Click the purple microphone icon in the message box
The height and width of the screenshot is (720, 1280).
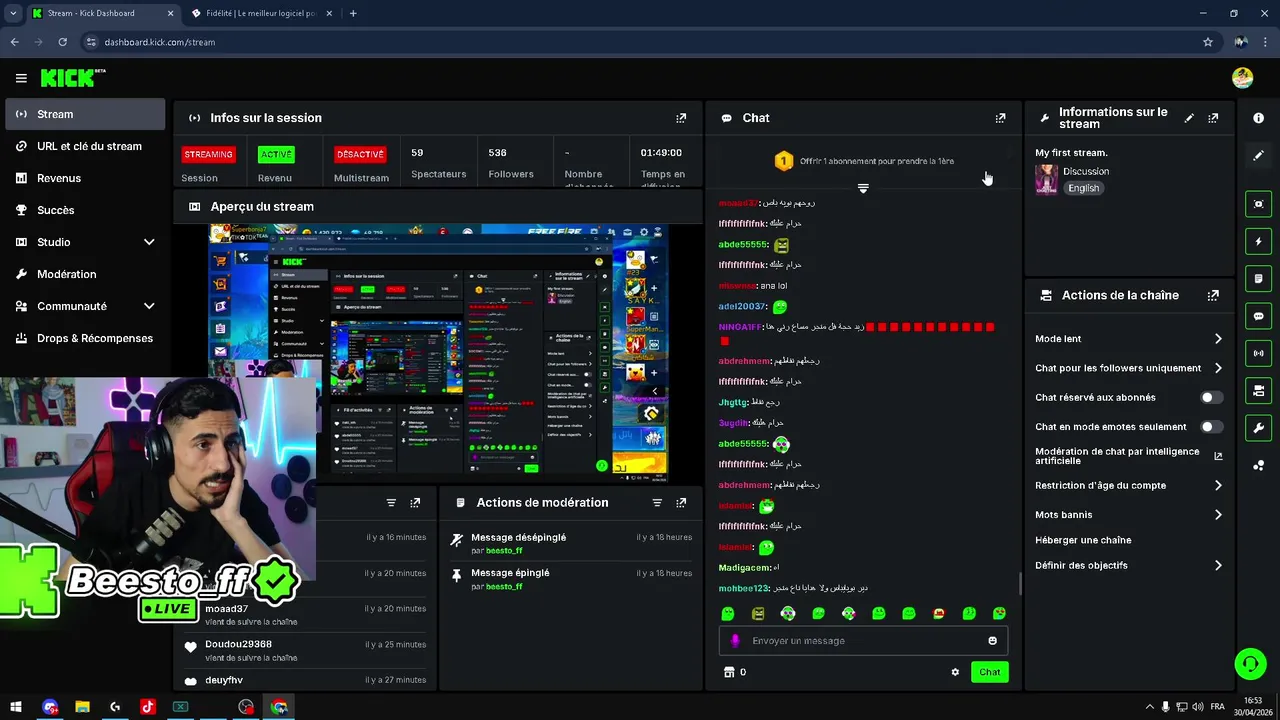point(735,641)
